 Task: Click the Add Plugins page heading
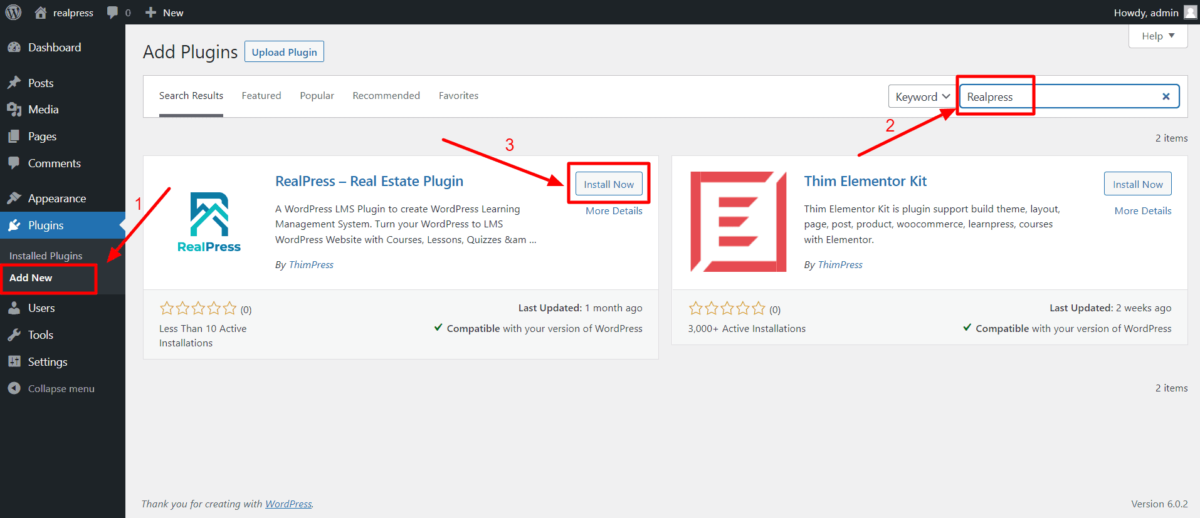[190, 52]
